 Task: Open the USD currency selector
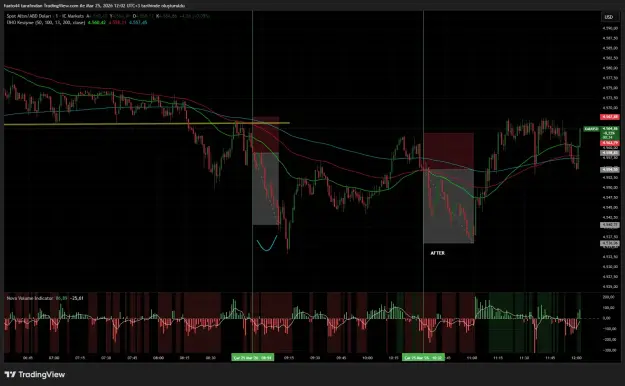608,17
